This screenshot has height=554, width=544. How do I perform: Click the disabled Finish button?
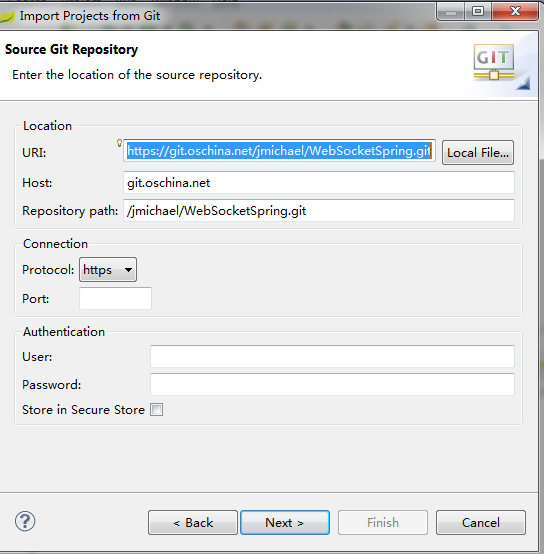383,522
